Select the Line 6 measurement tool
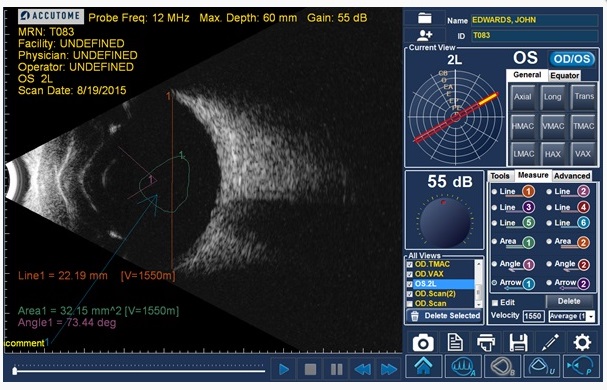Viewport: 607px width, 390px height. click(568, 223)
